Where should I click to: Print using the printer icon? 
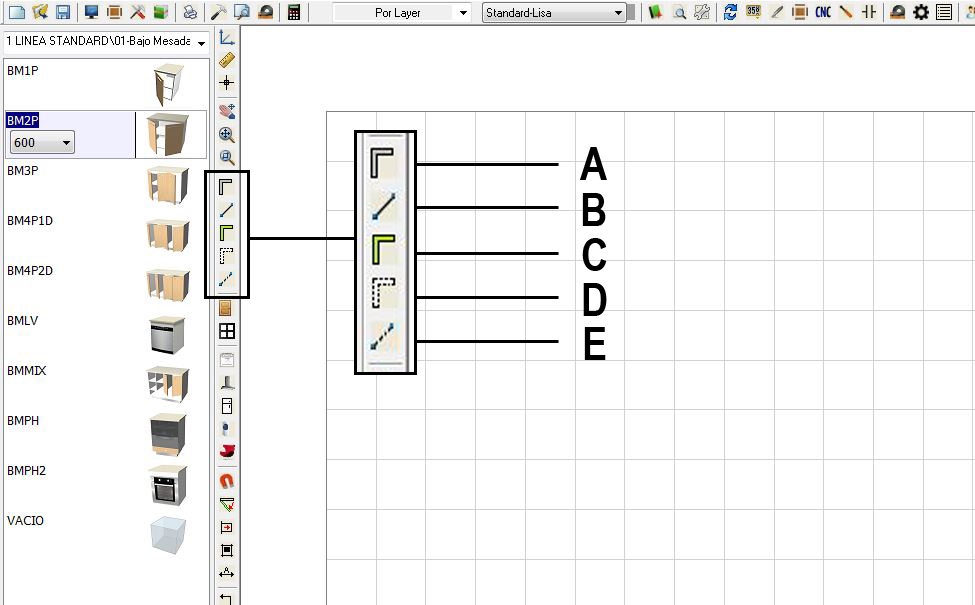(191, 12)
